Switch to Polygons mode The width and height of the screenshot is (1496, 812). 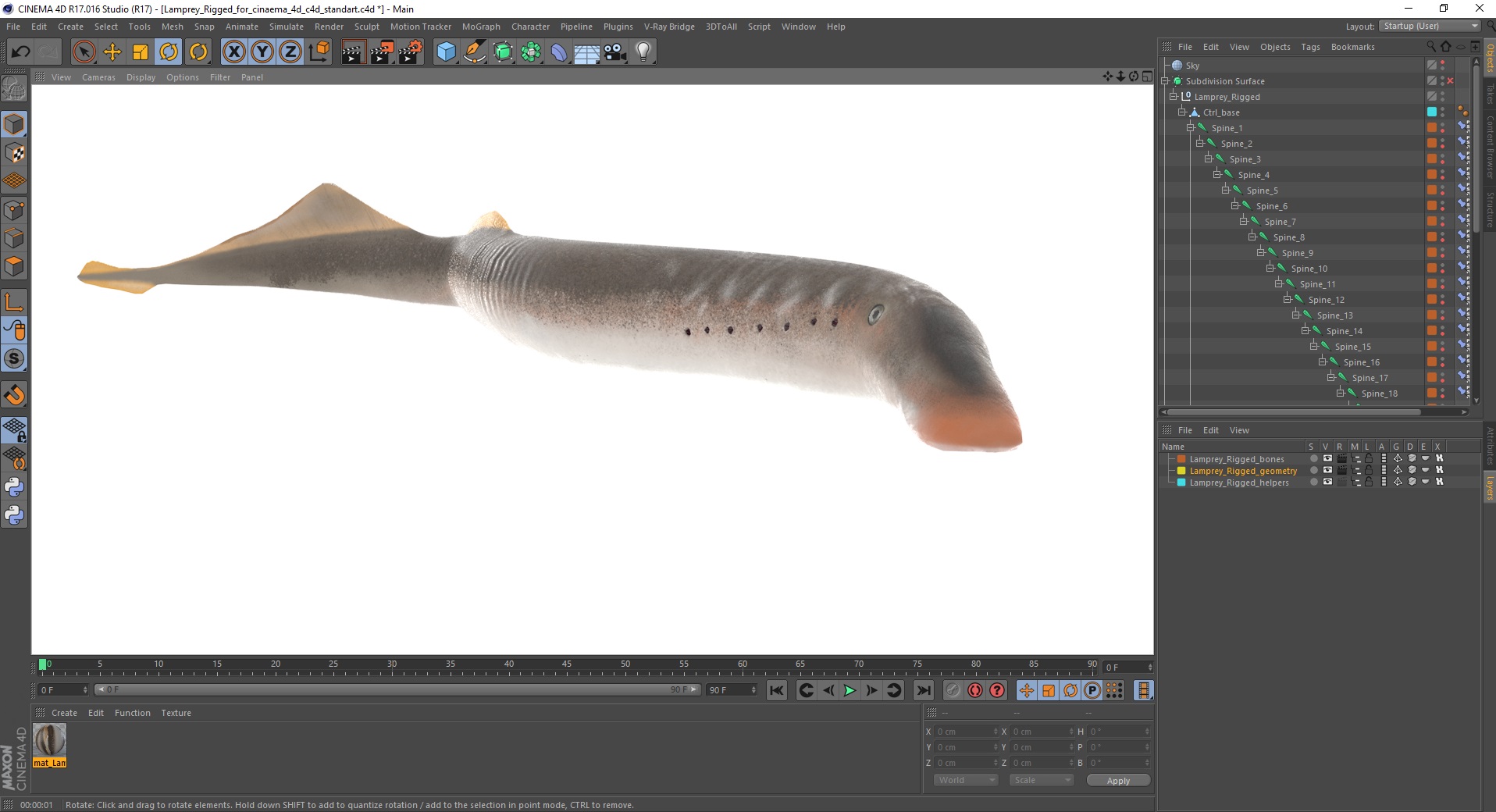14,266
